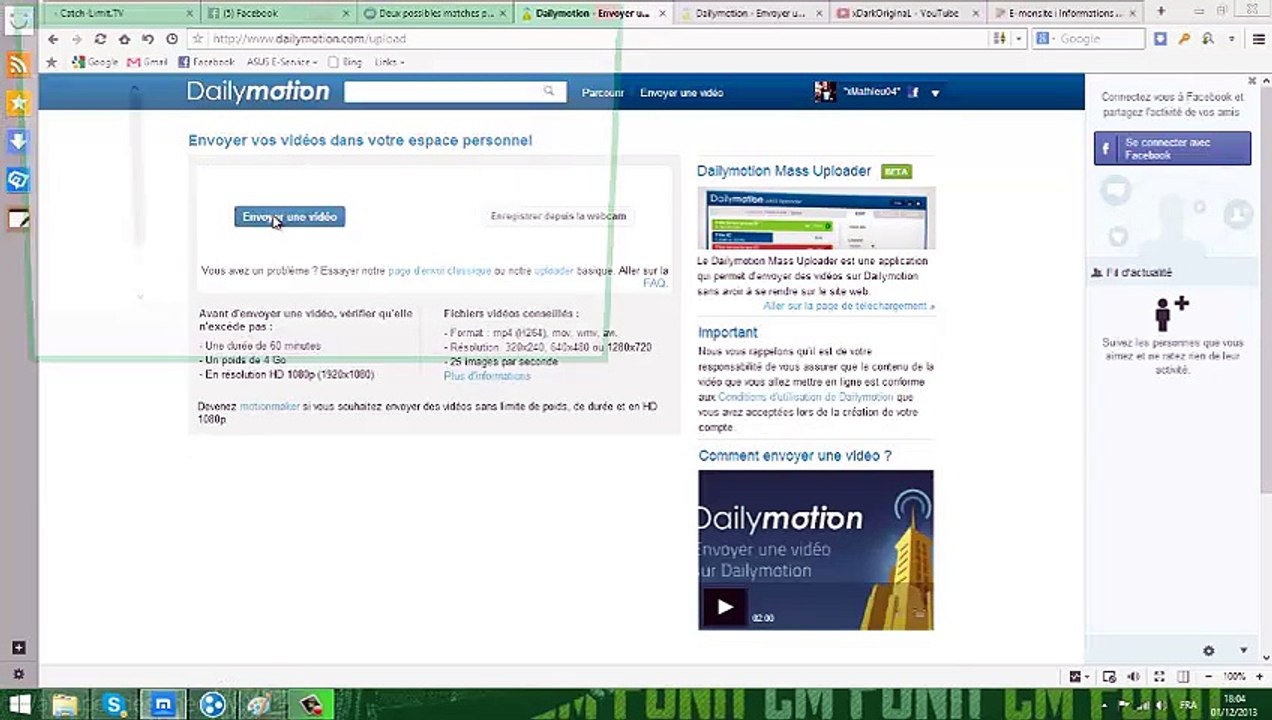The height and width of the screenshot is (720, 1272).
Task: Reload the page with the refresh icon
Action: [100, 39]
